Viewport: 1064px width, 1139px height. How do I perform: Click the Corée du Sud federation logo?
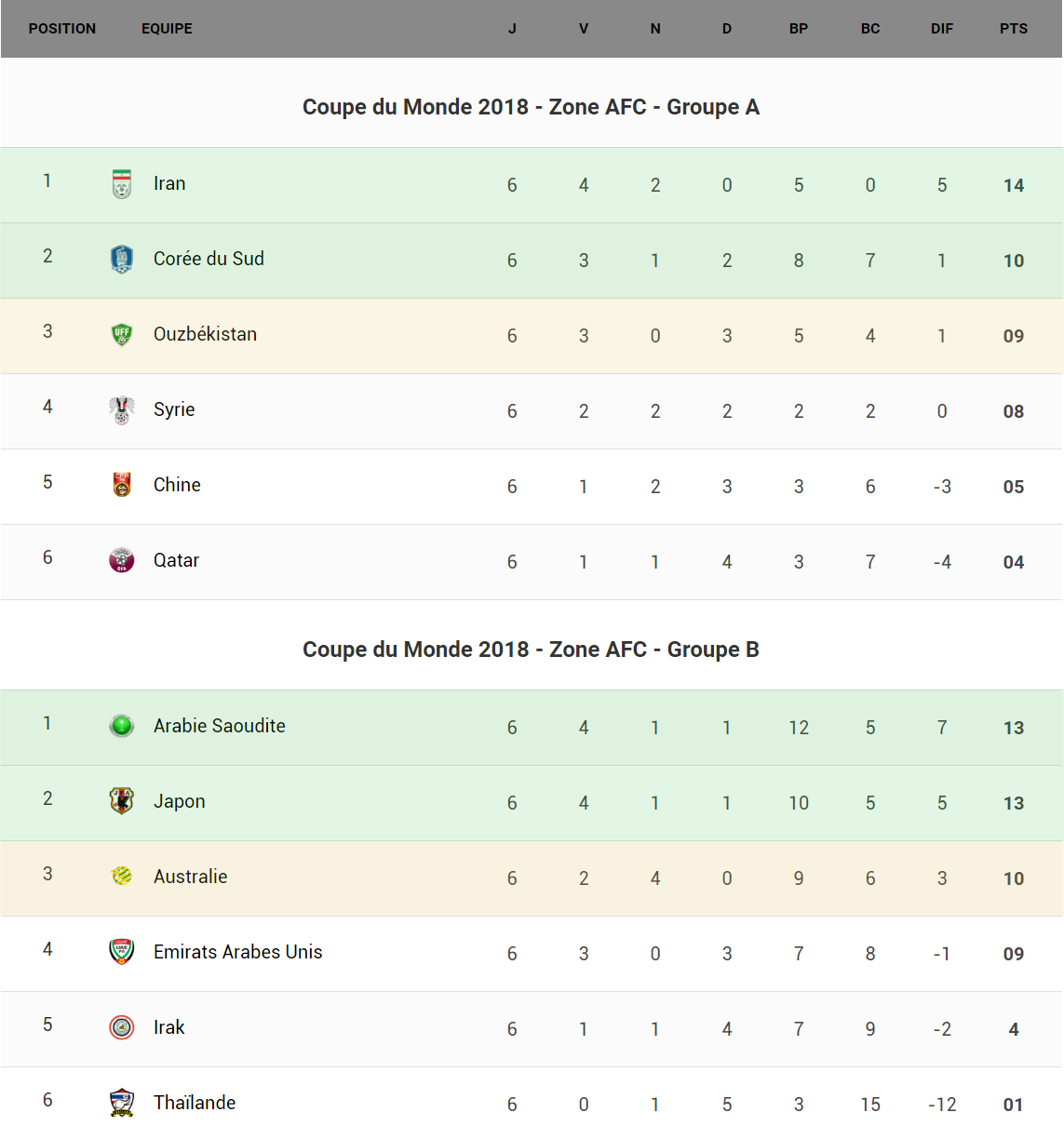point(122,259)
